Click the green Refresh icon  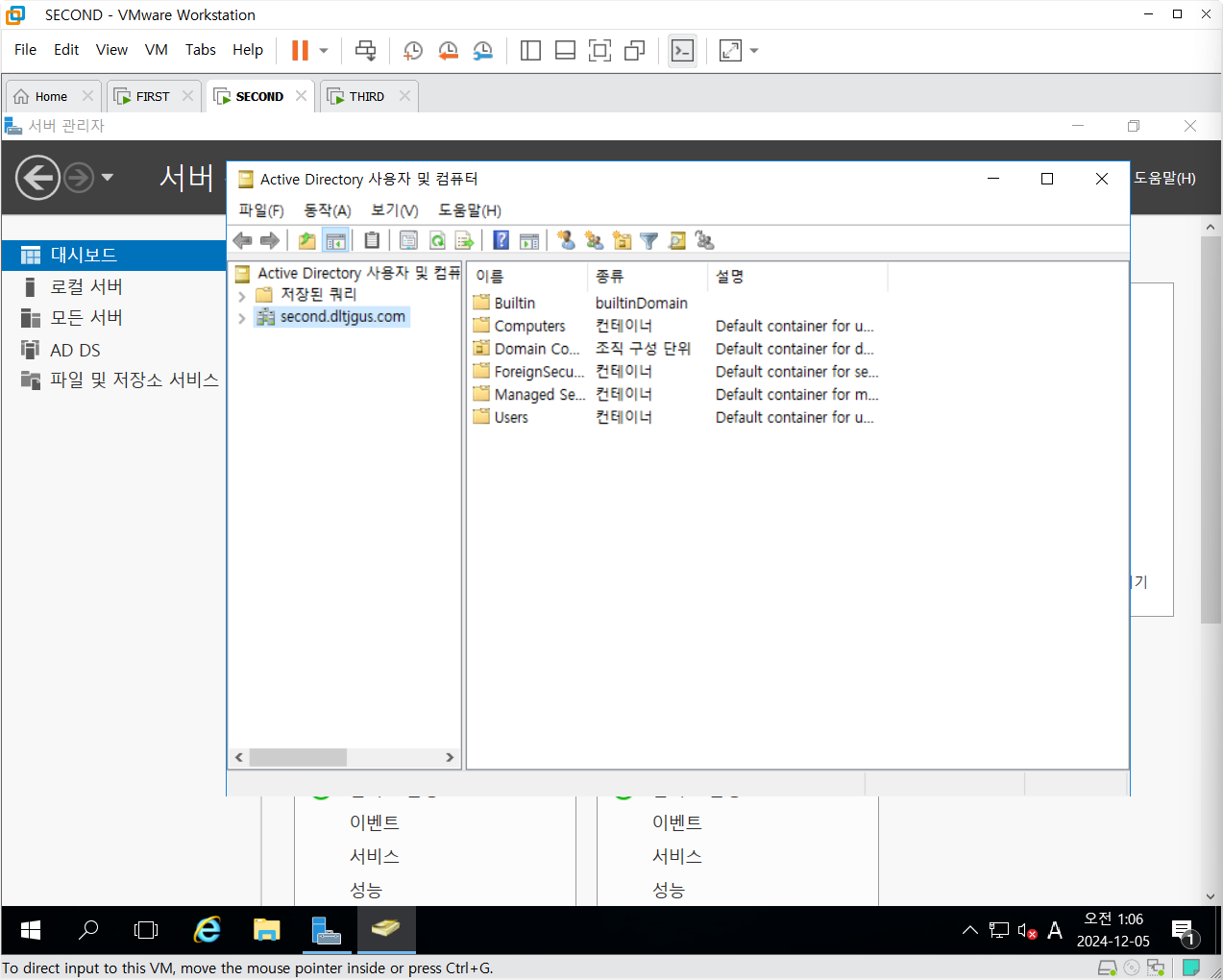[x=437, y=240]
